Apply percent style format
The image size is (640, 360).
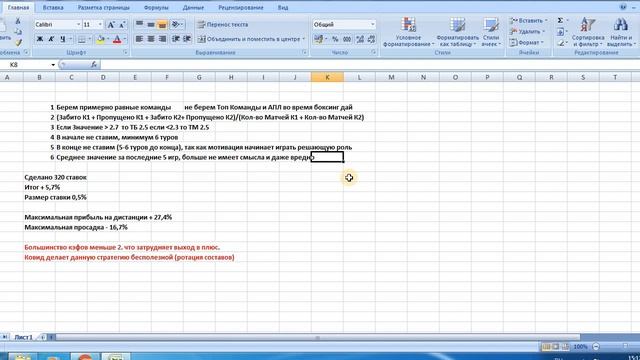click(335, 39)
